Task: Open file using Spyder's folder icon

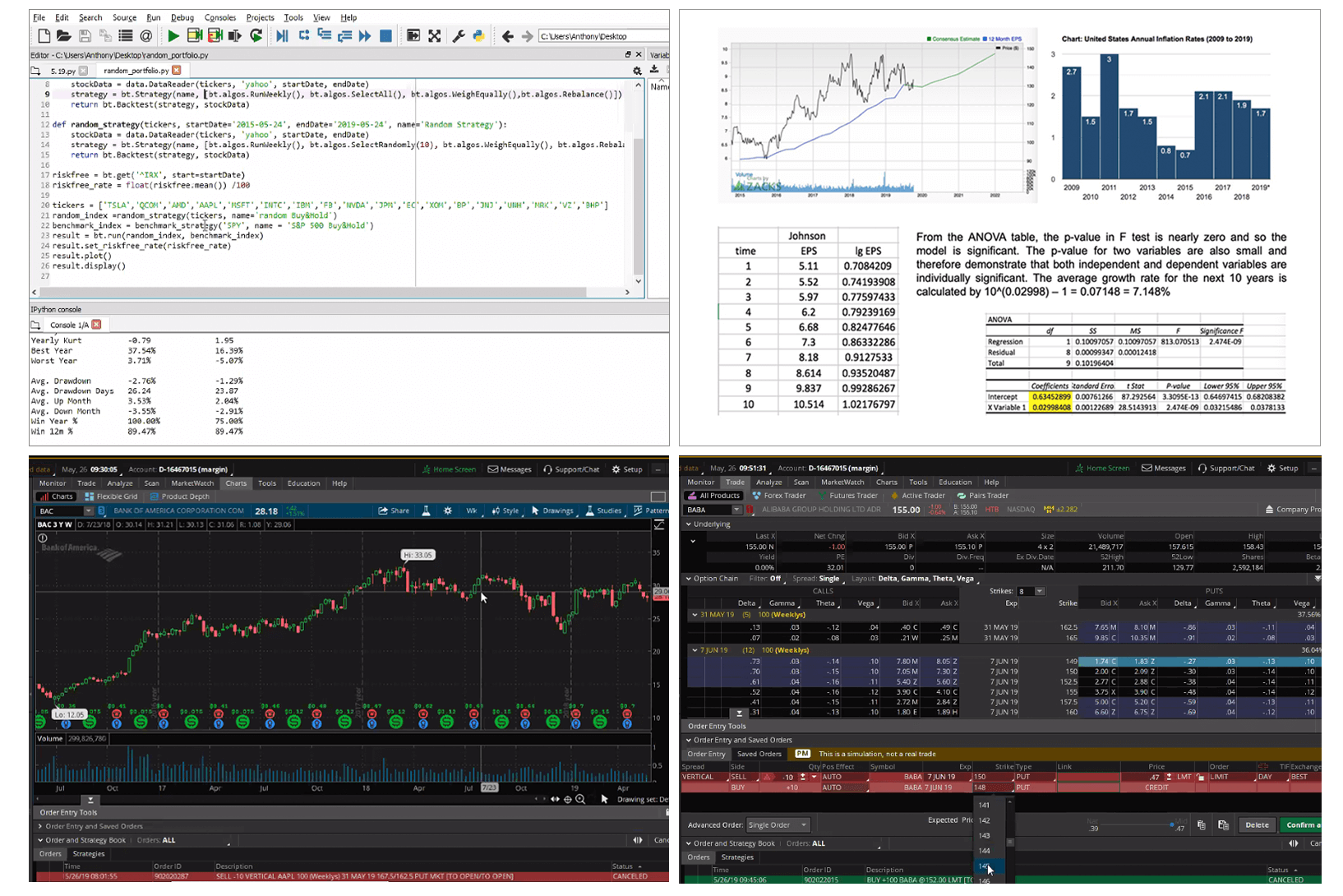Action: [64, 36]
